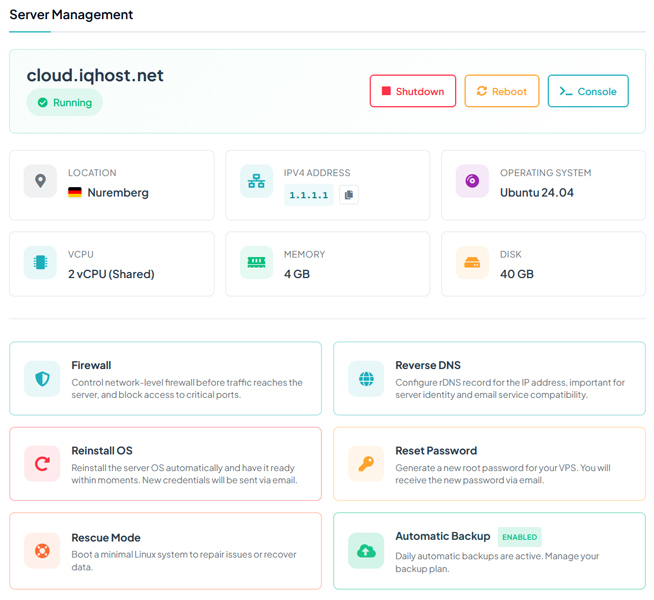This screenshot has width=654, height=600.
Task: Click the location pin icon
Action: tap(40, 181)
